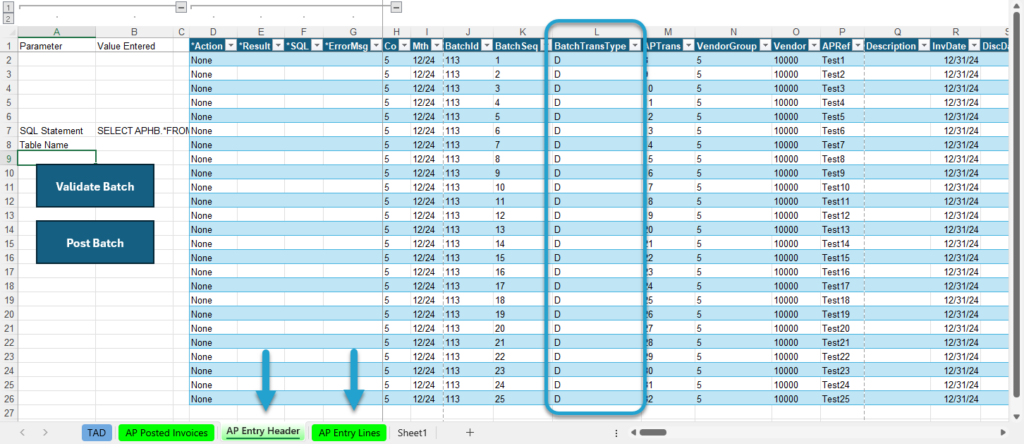
Task: Open the InvDate column filter dropdown
Action: 973,46
